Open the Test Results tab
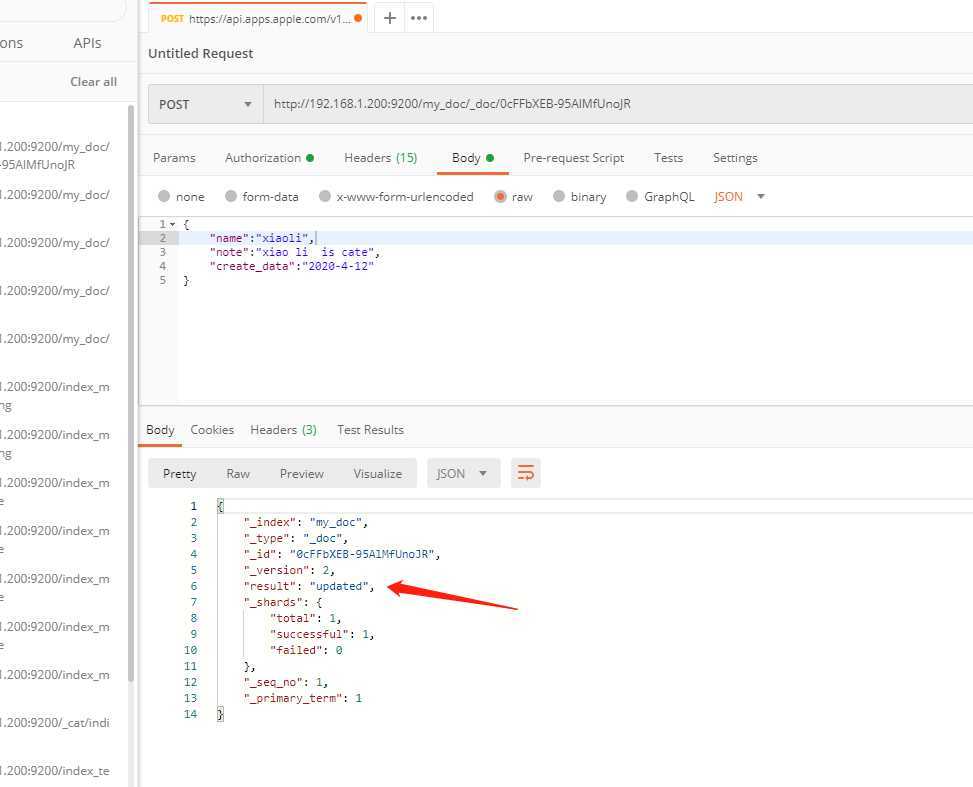Viewport: 973px width, 787px height. [370, 429]
